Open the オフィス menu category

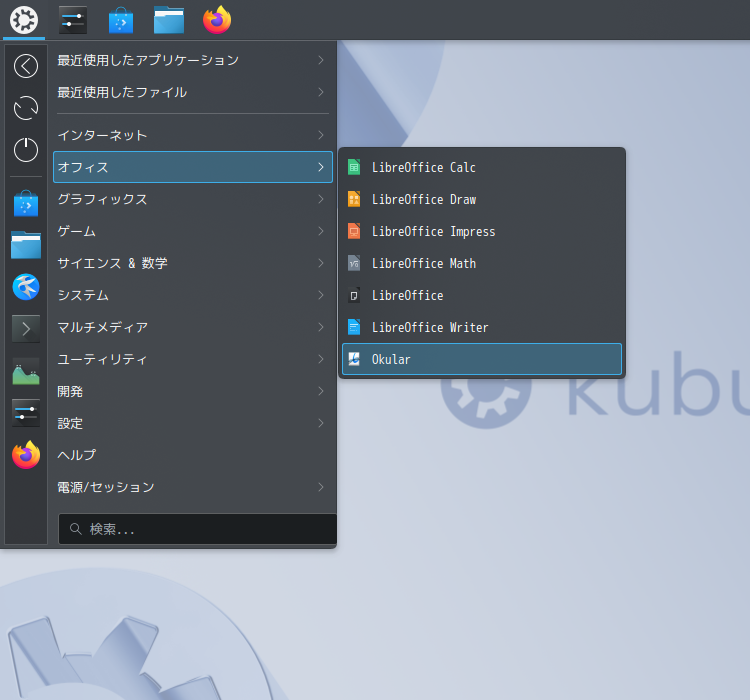(x=193, y=167)
